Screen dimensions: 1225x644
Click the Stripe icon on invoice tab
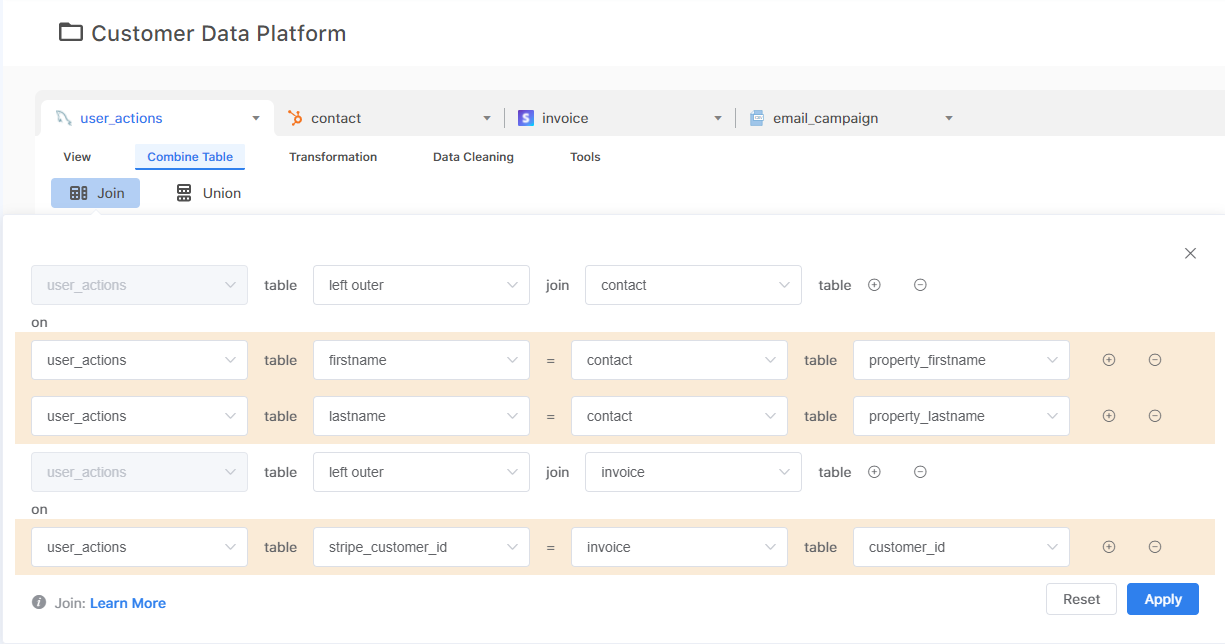point(526,118)
